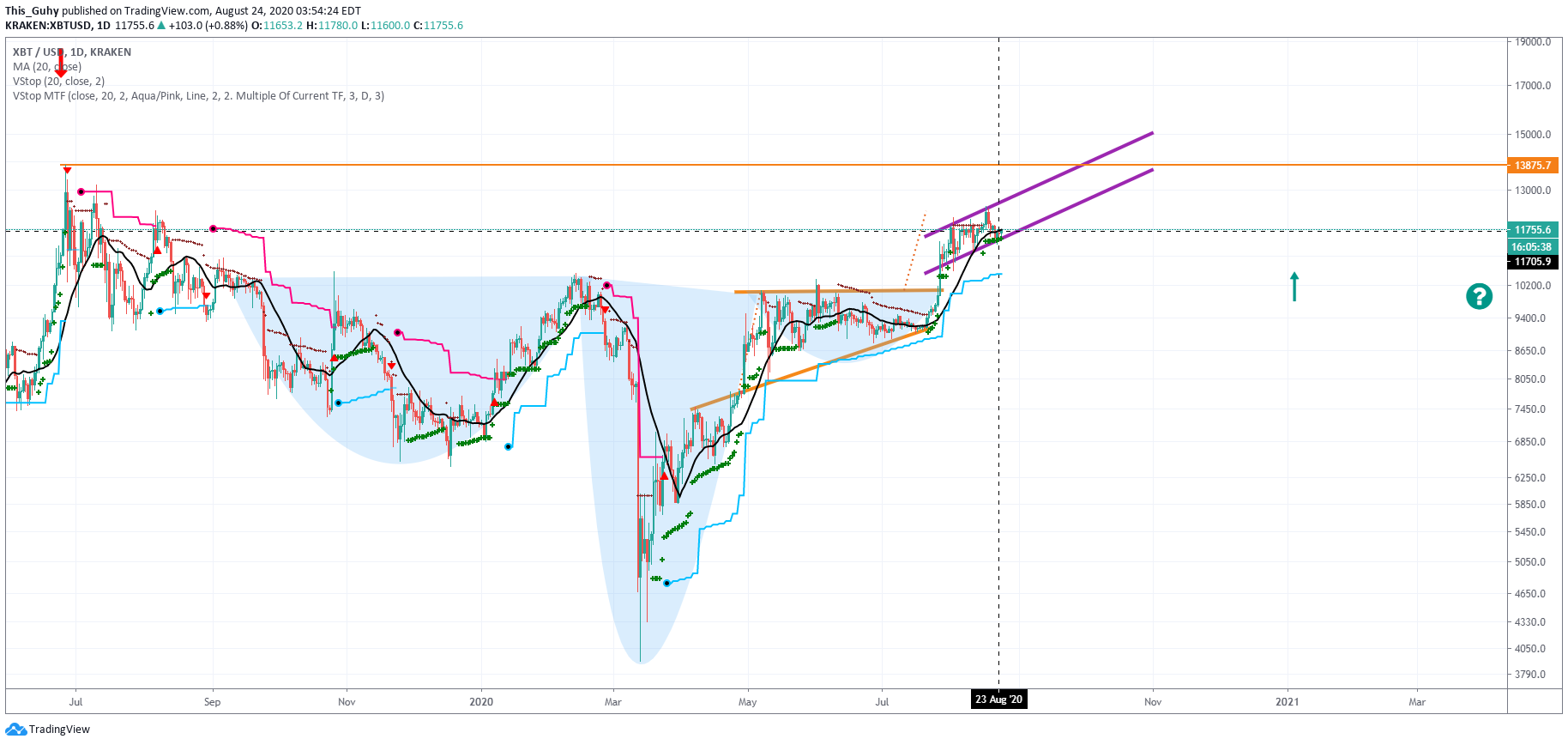This screenshot has height=745, width=1568.
Task: Select the green 11755.6 current price label
Action: point(1532,230)
